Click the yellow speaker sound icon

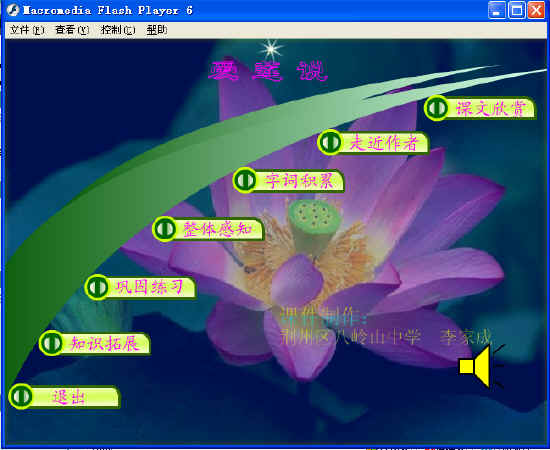click(x=481, y=367)
